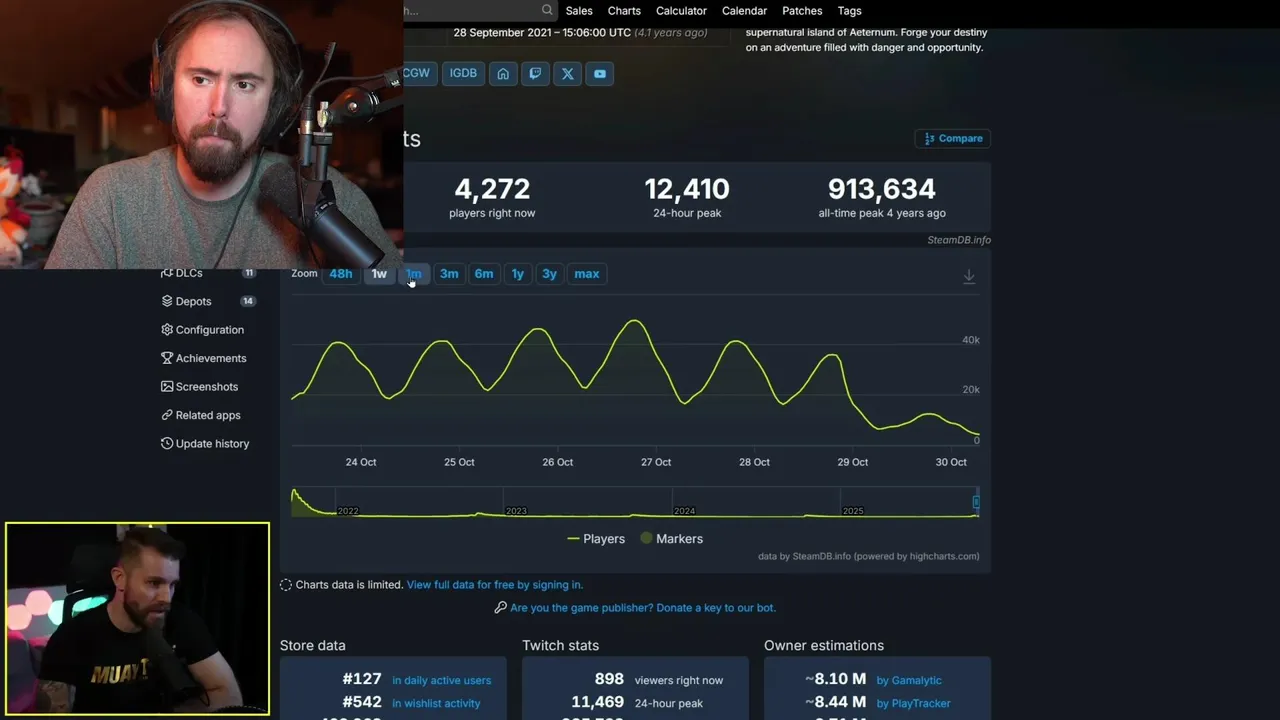Screen dimensions: 1280x720
Task: Open Achievements in the sidebar
Action: 210,358
